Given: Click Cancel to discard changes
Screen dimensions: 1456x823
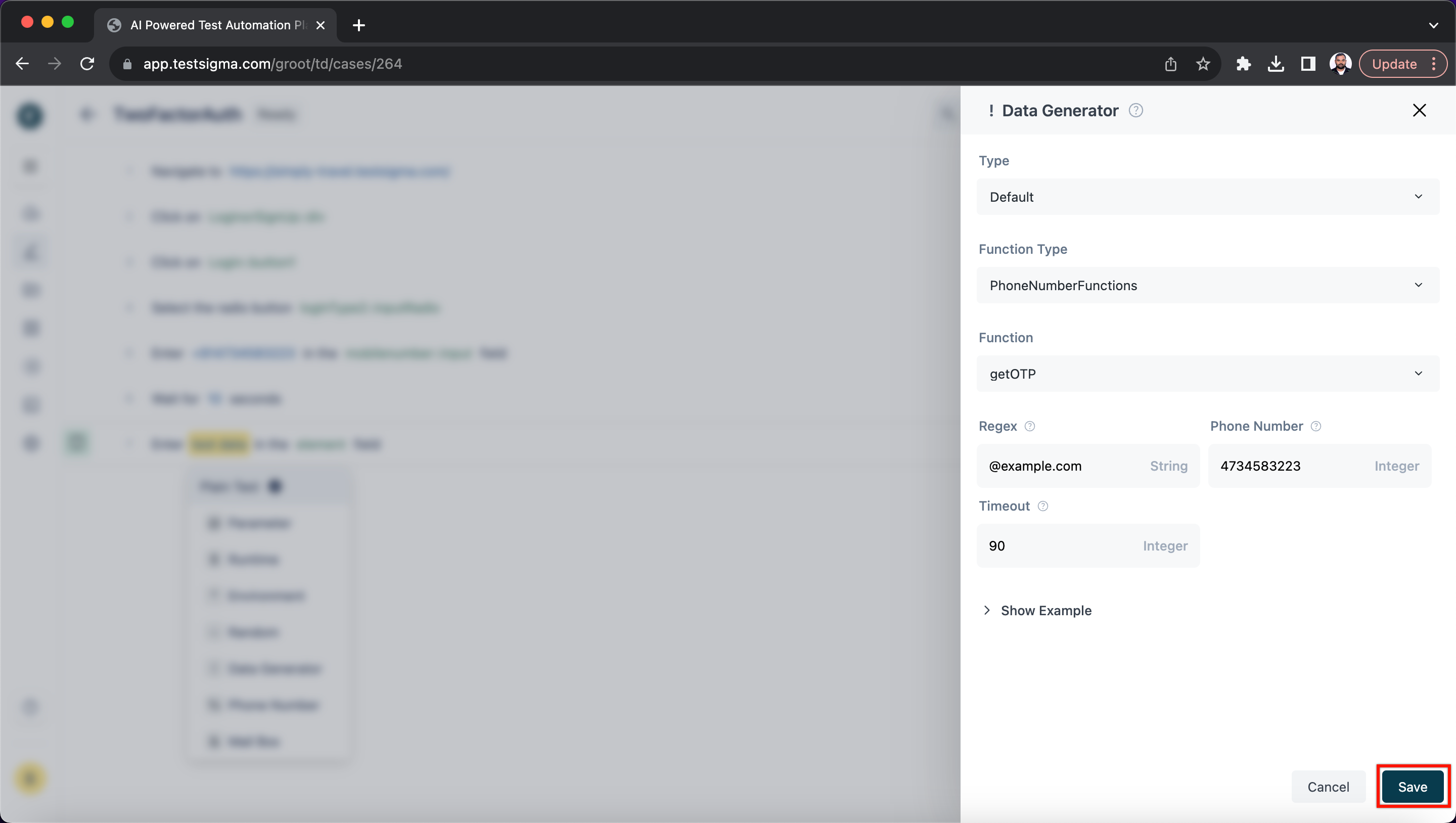Looking at the screenshot, I should point(1329,786).
